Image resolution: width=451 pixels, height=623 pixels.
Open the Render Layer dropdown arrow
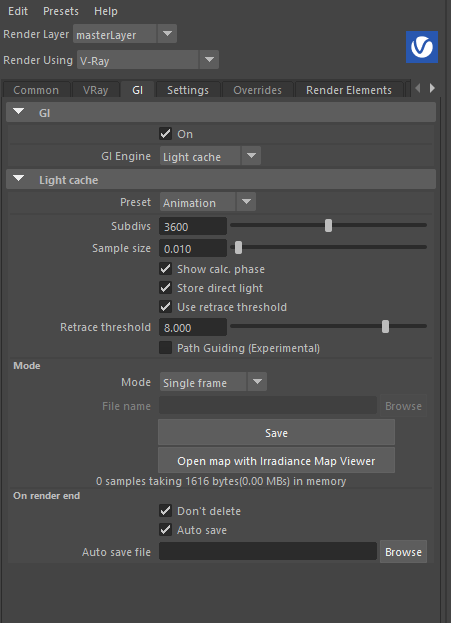(167, 34)
